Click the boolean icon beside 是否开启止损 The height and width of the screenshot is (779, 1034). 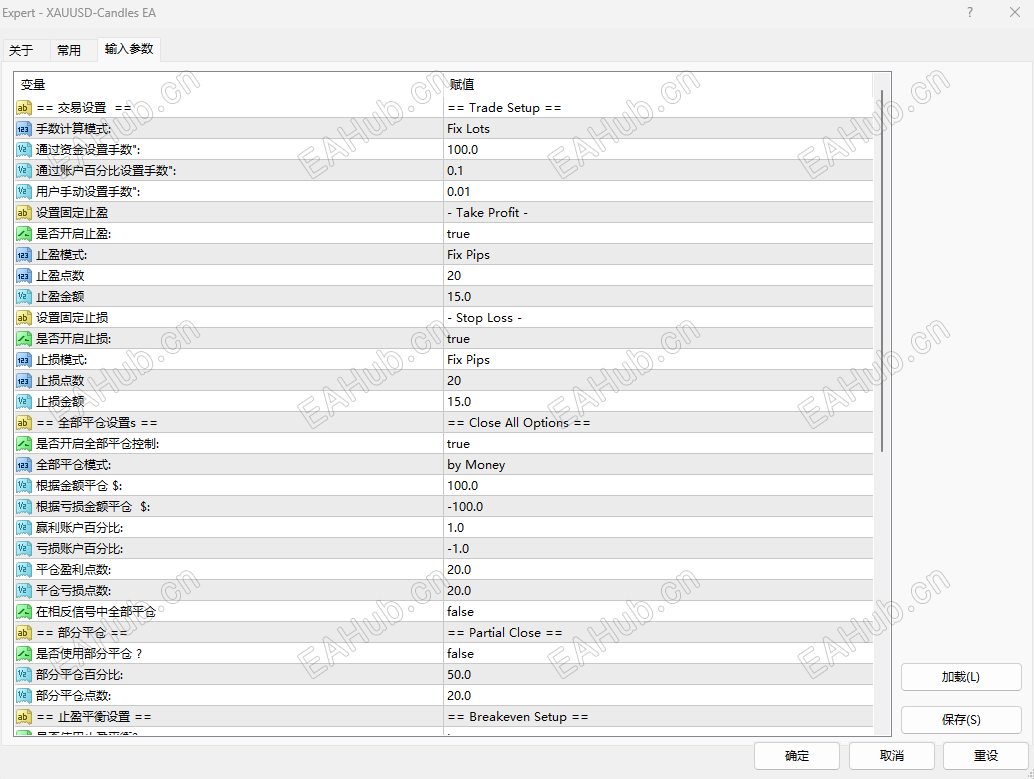24,338
